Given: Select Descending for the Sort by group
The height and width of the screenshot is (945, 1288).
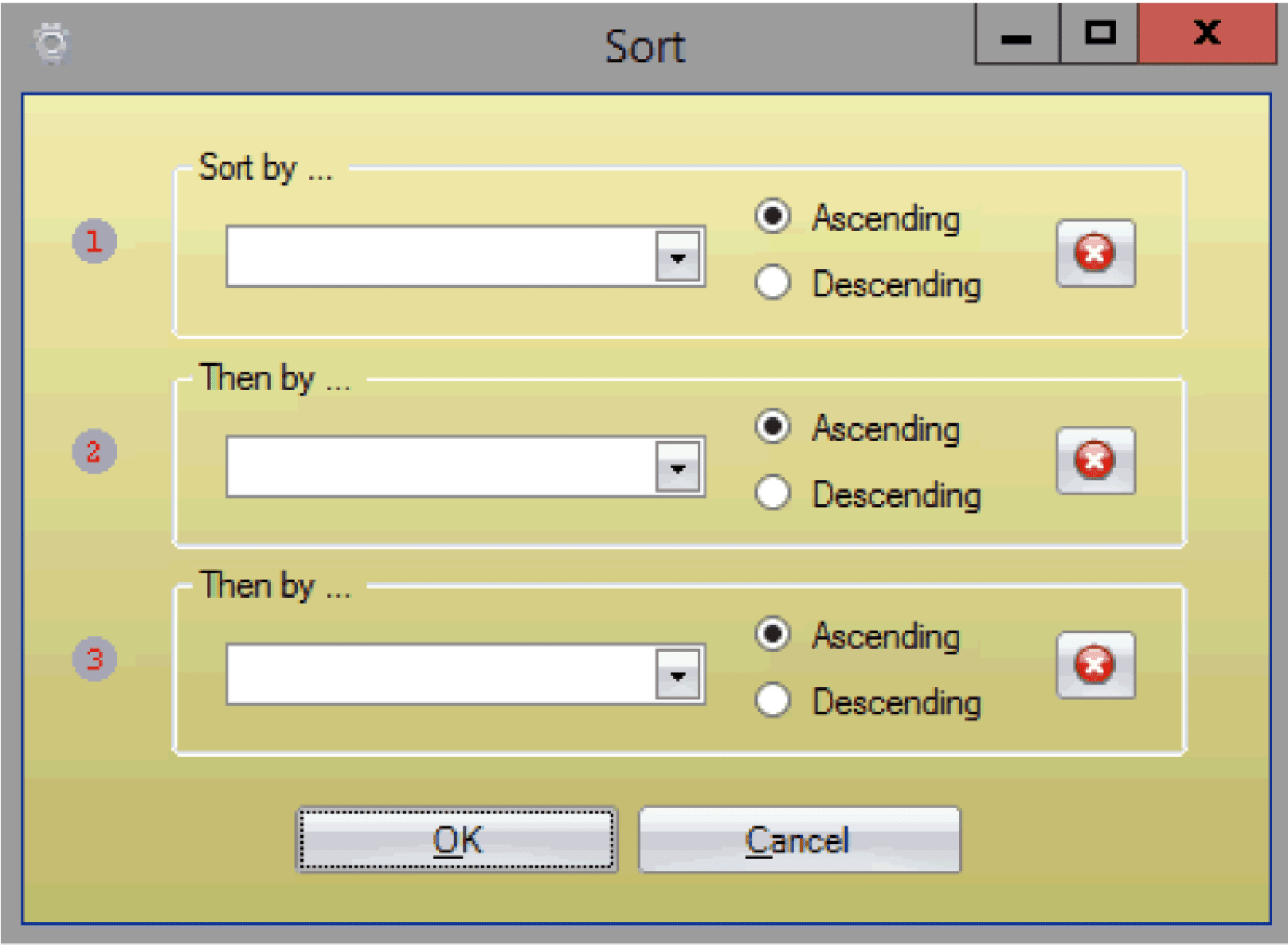Looking at the screenshot, I should 773,283.
